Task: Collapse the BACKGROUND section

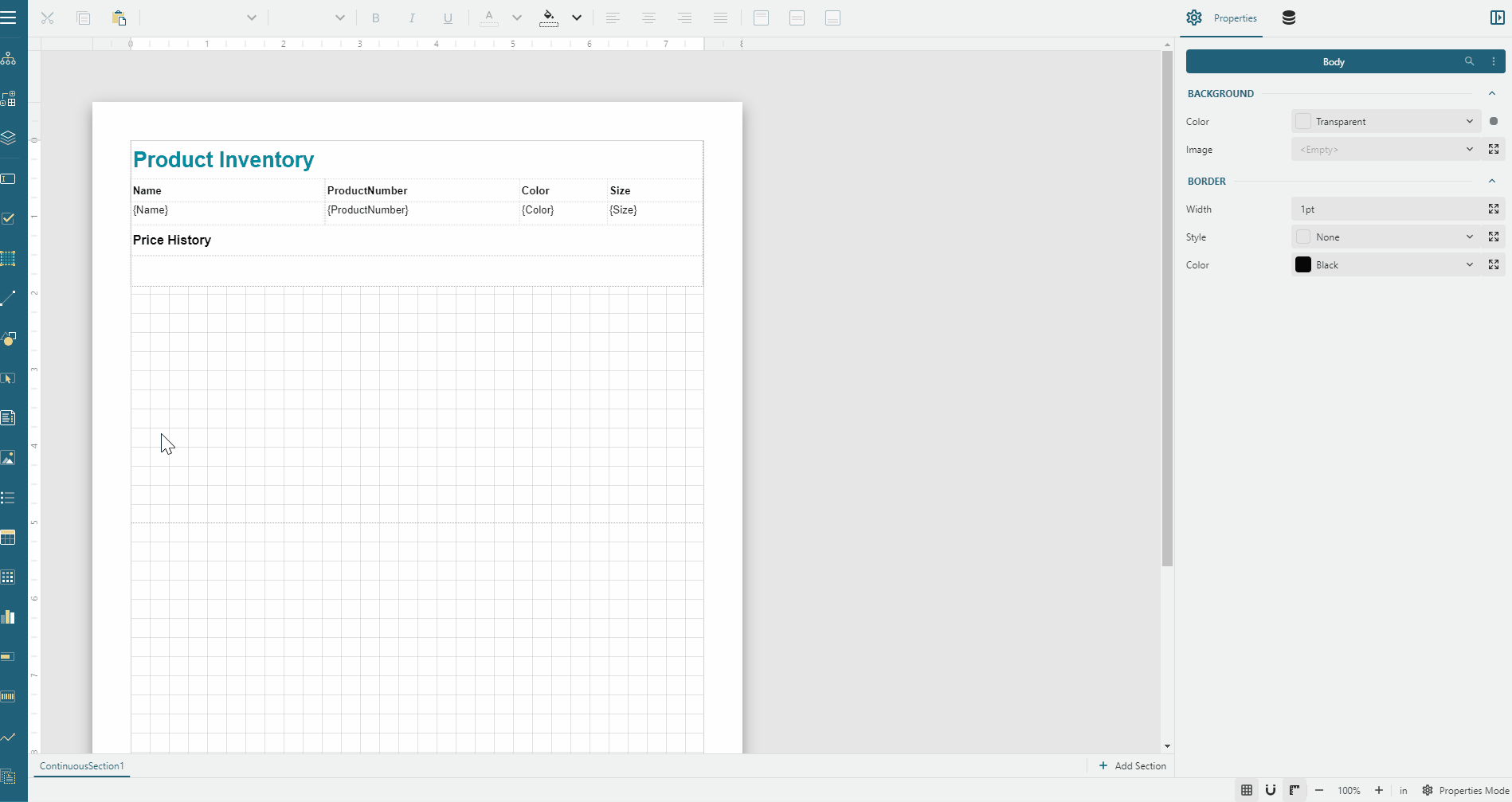Action: [x=1492, y=93]
